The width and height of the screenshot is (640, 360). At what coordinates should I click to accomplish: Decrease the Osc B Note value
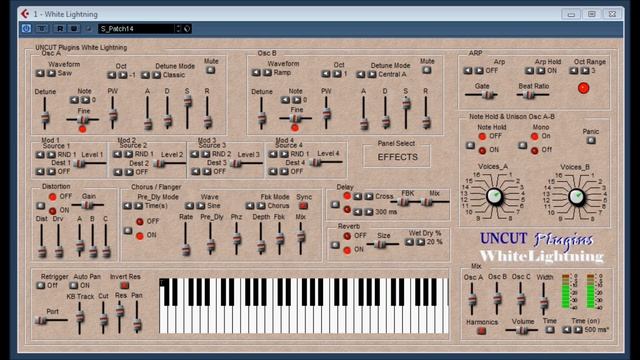coord(285,100)
